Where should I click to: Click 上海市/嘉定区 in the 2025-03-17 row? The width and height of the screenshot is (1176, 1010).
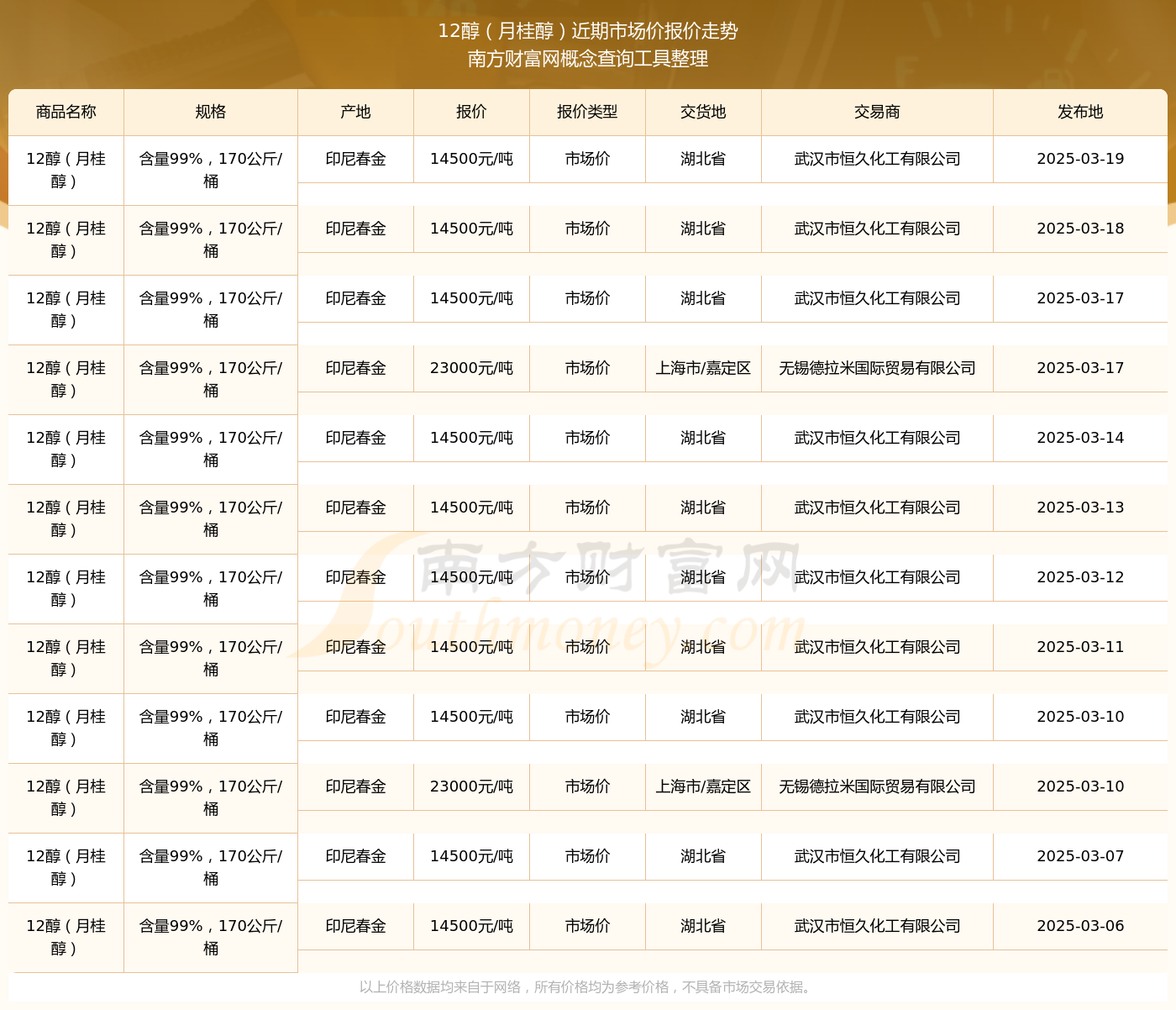703,368
